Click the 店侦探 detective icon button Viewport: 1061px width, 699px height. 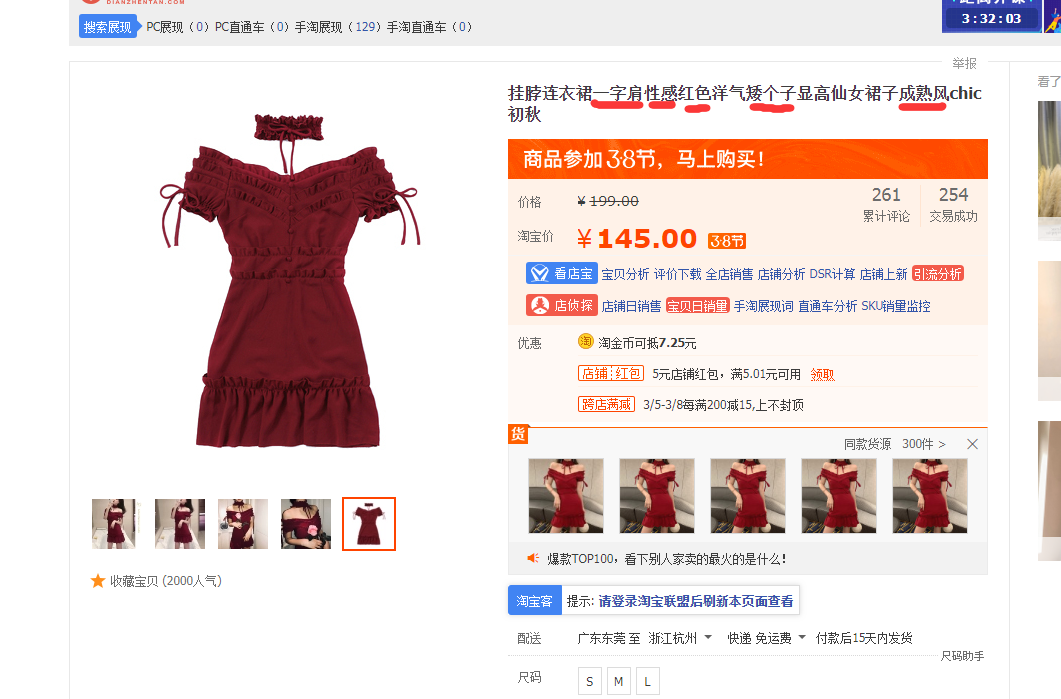click(562, 305)
